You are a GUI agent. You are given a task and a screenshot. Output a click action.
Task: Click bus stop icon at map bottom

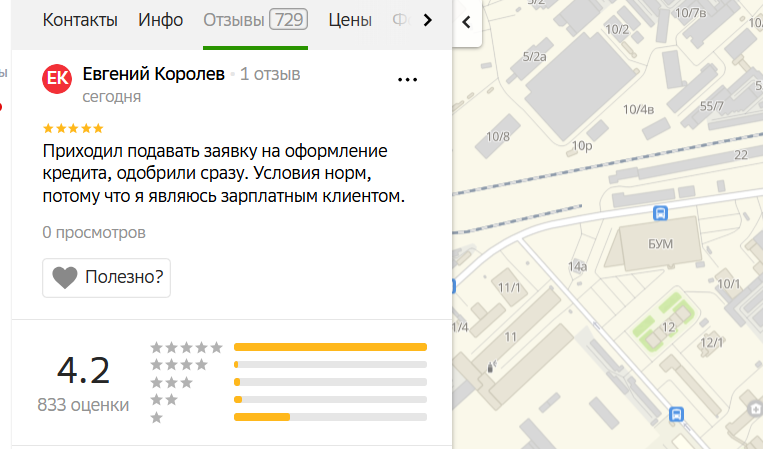(x=676, y=414)
